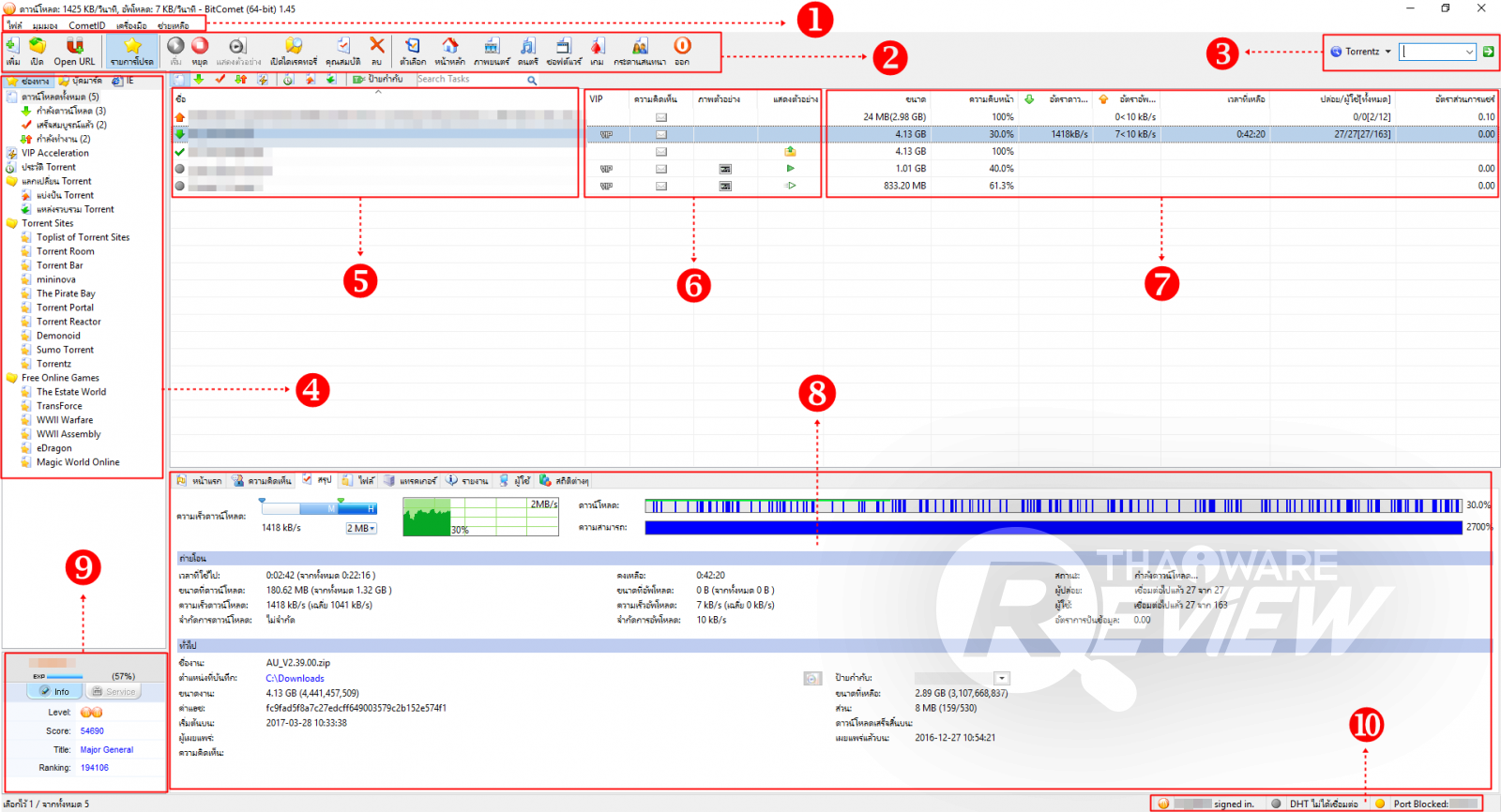Image resolution: width=1501 pixels, height=812 pixels.
Task: Click the green down-arrow filter above task list
Action: [199, 80]
